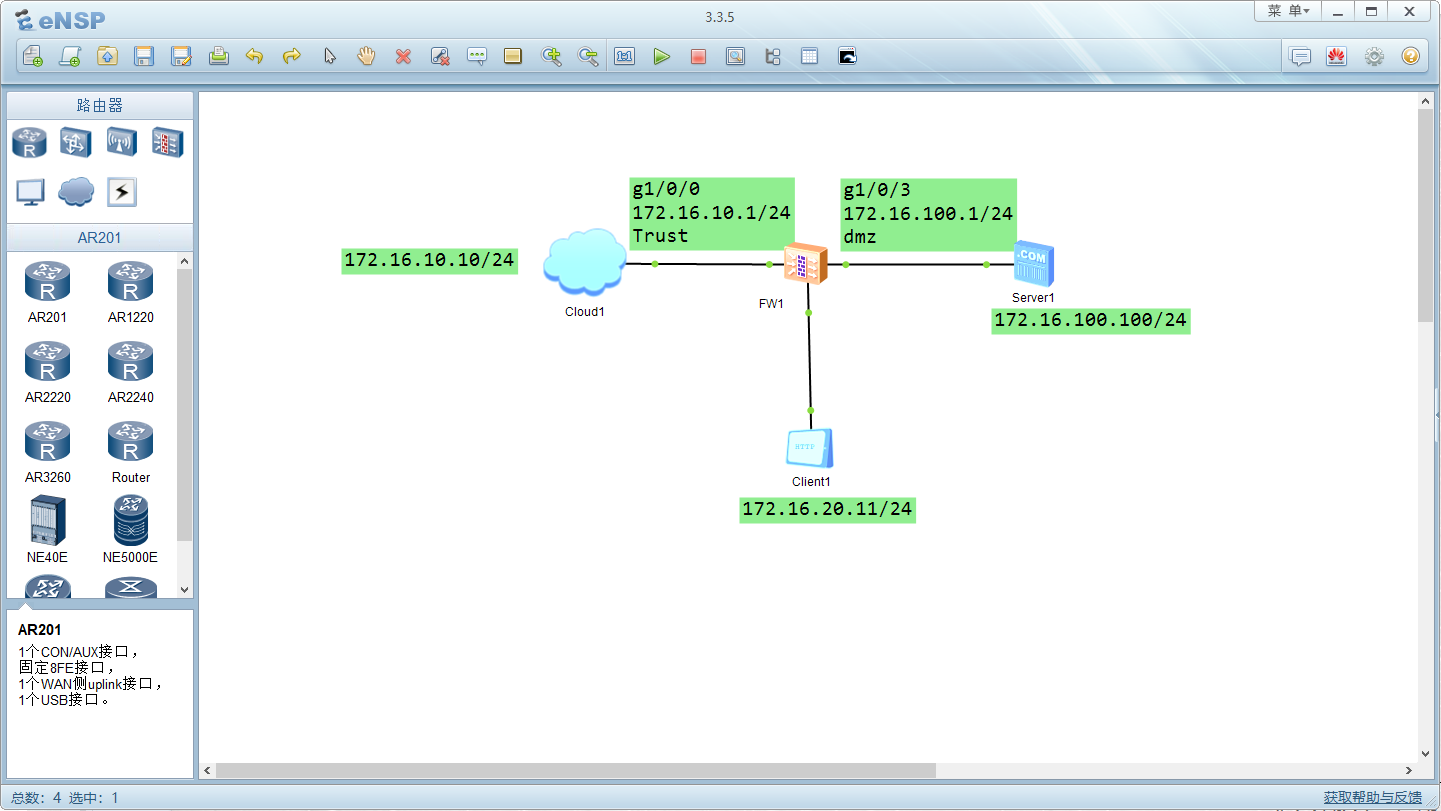Select the PC terminal device category
Image resolution: width=1441 pixels, height=811 pixels.
click(x=30, y=192)
